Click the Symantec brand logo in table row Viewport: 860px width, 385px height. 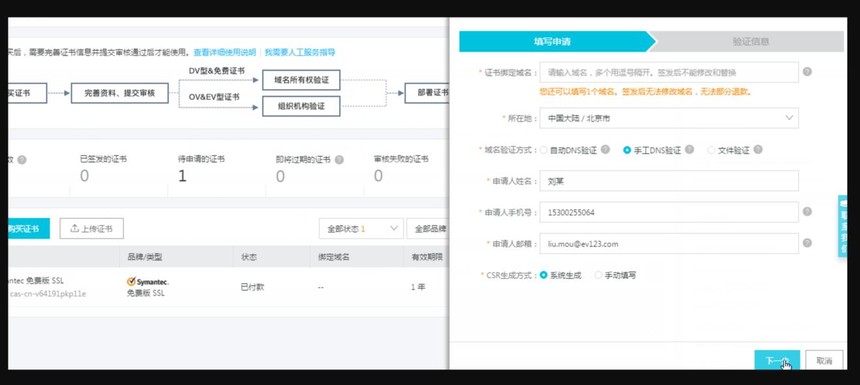point(148,281)
